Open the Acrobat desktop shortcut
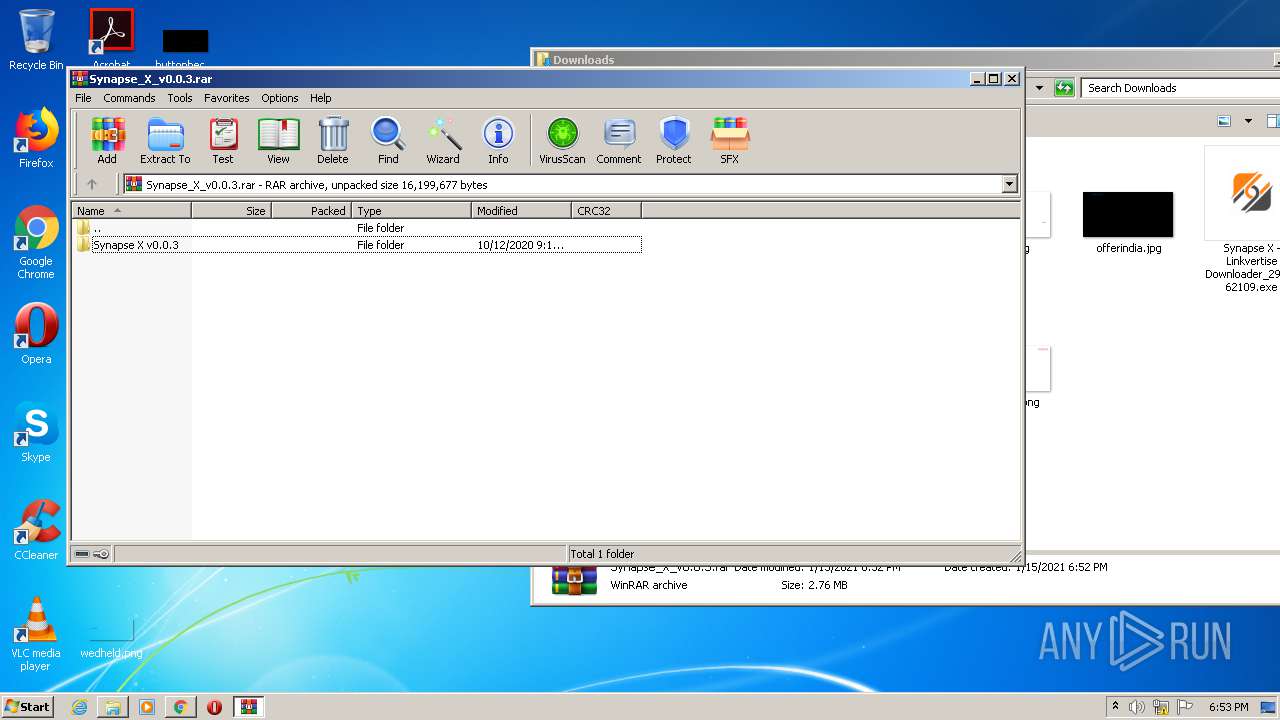This screenshot has height=720, width=1280. click(x=112, y=39)
